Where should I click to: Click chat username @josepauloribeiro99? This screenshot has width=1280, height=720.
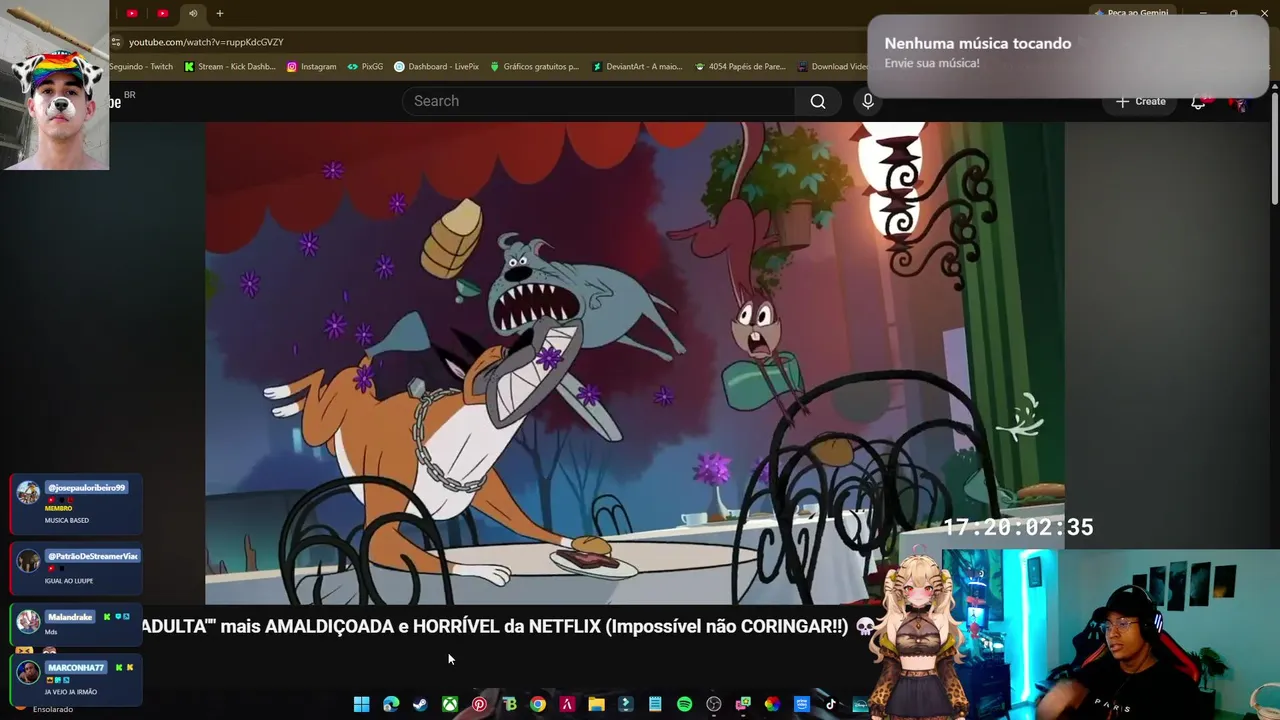pyautogui.click(x=85, y=488)
